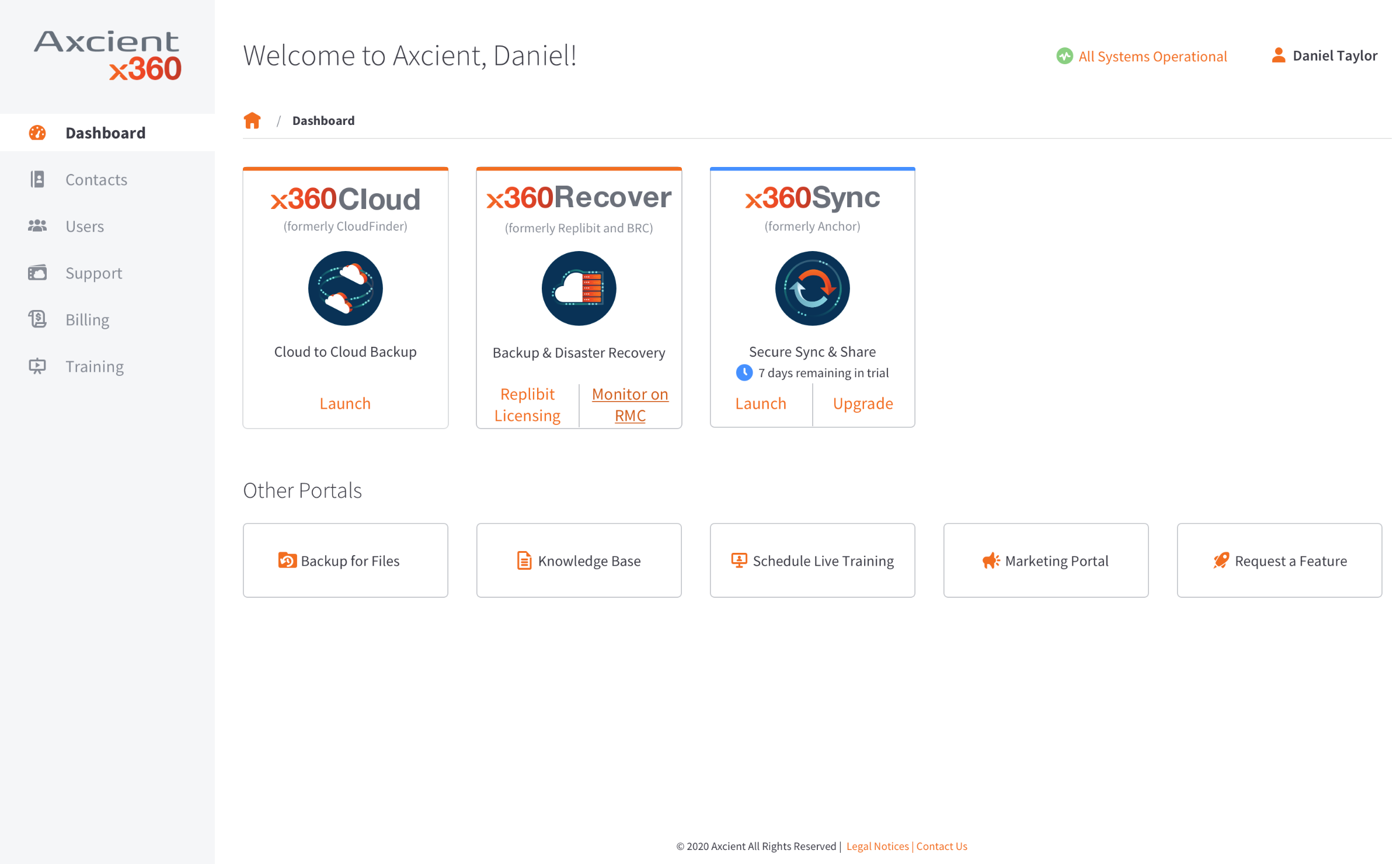This screenshot has height=864, width=1400.
Task: Click the person icon next to Daniel Taylor
Action: 1278,55
